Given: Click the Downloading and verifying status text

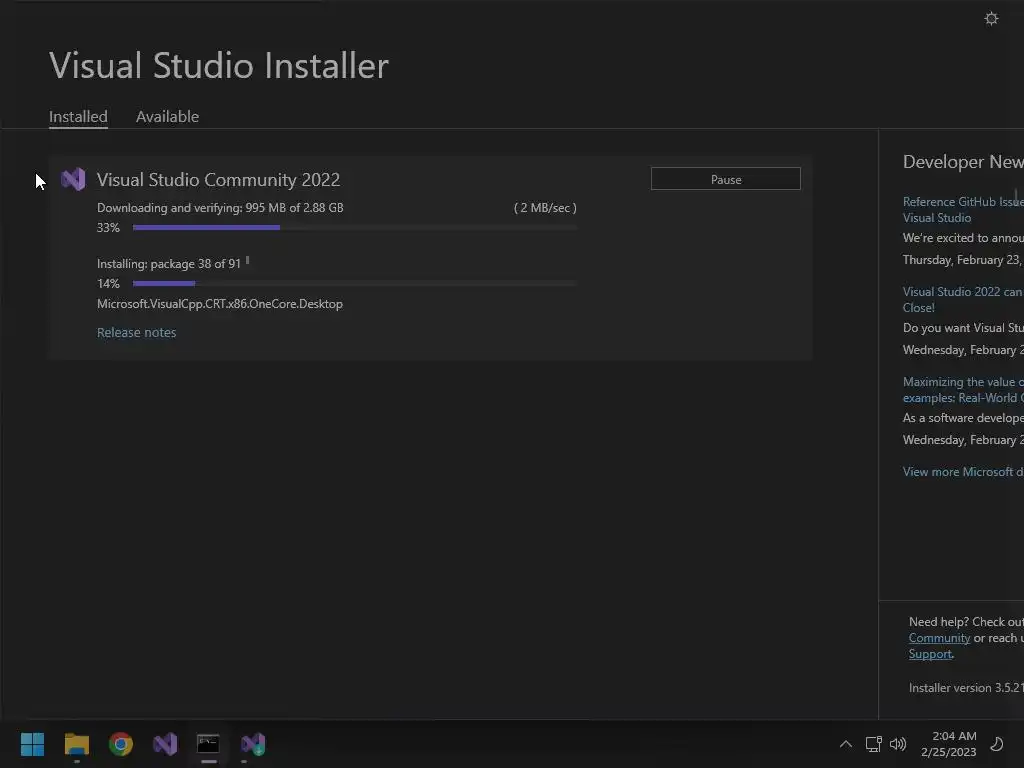Looking at the screenshot, I should coord(220,208).
